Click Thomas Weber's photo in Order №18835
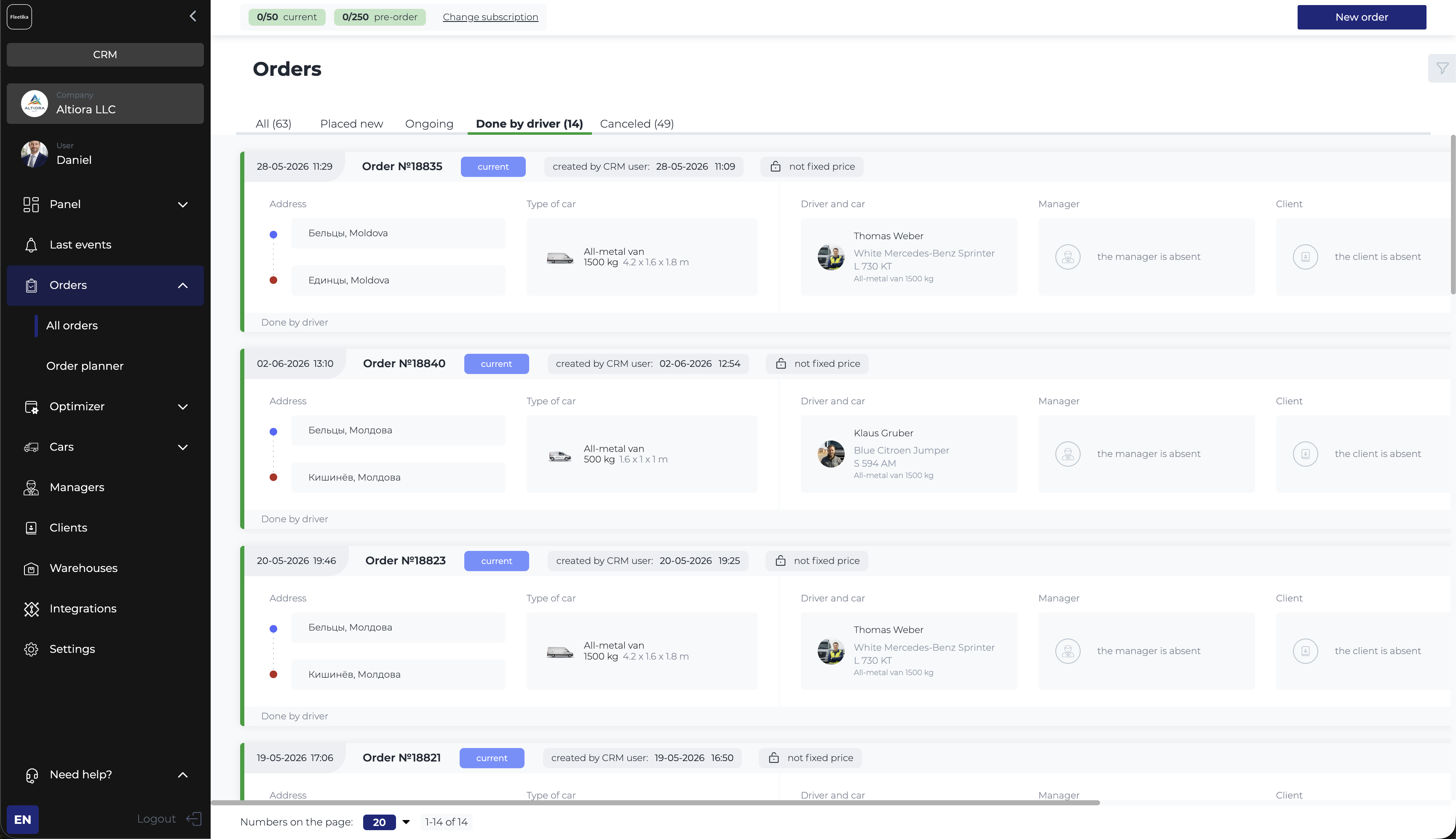This screenshot has width=1456, height=839. pos(831,257)
